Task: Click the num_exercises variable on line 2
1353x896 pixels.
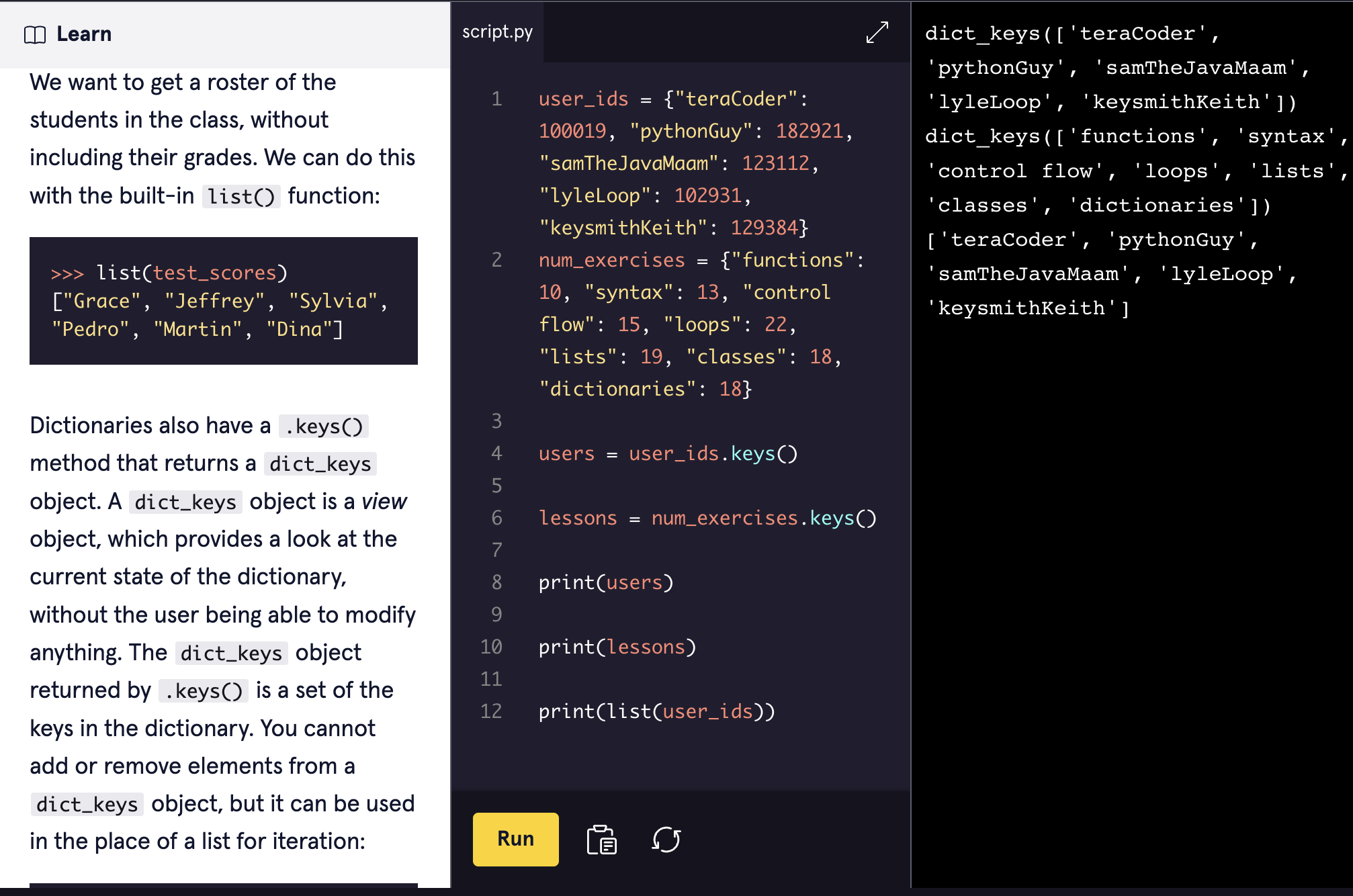Action: (x=611, y=260)
